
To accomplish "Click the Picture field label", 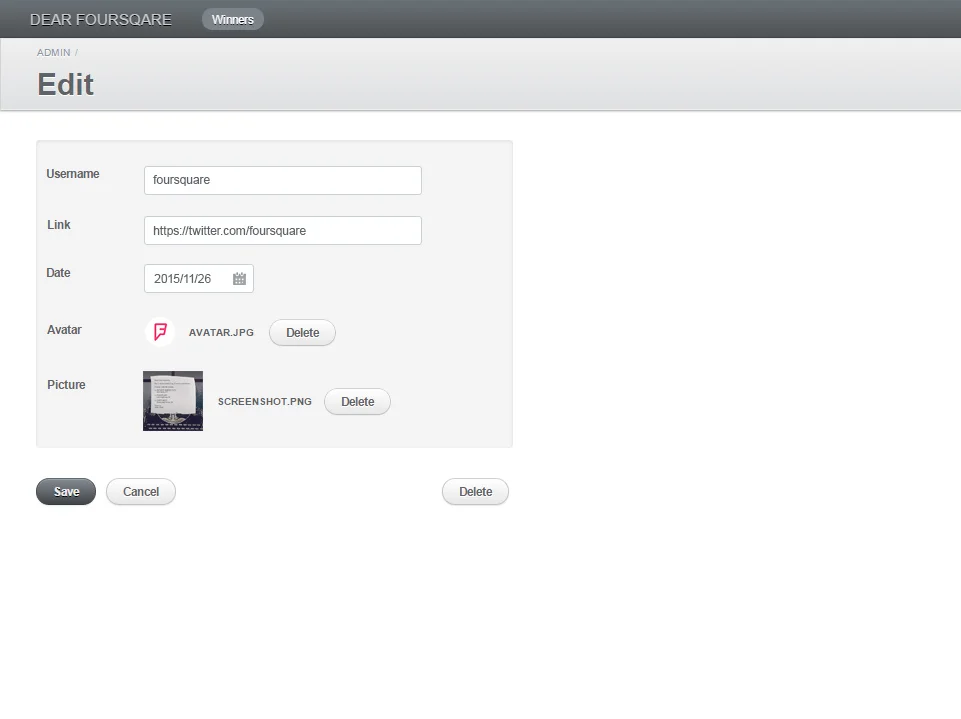I will (x=66, y=385).
